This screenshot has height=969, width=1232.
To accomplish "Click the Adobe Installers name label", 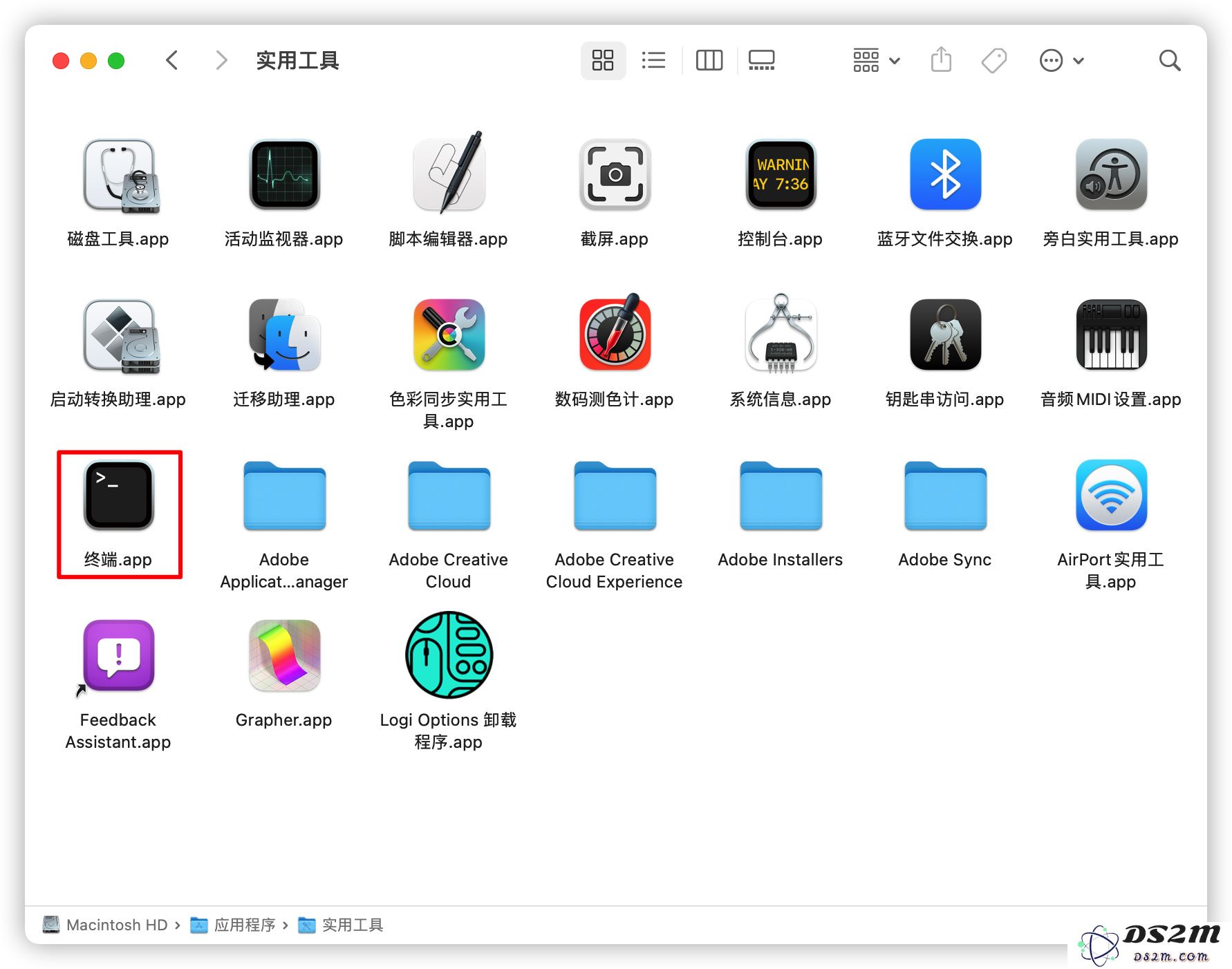I will [781, 560].
